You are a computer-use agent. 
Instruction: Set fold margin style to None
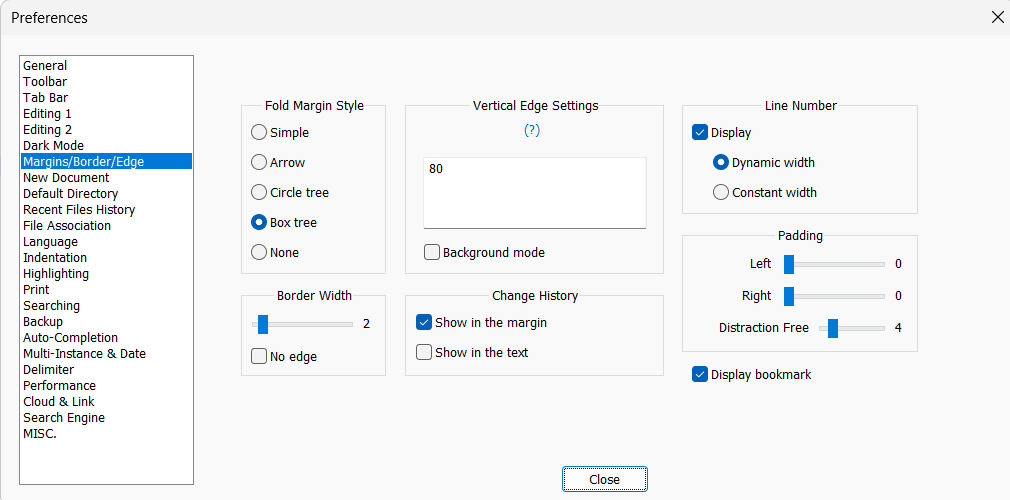pos(259,253)
